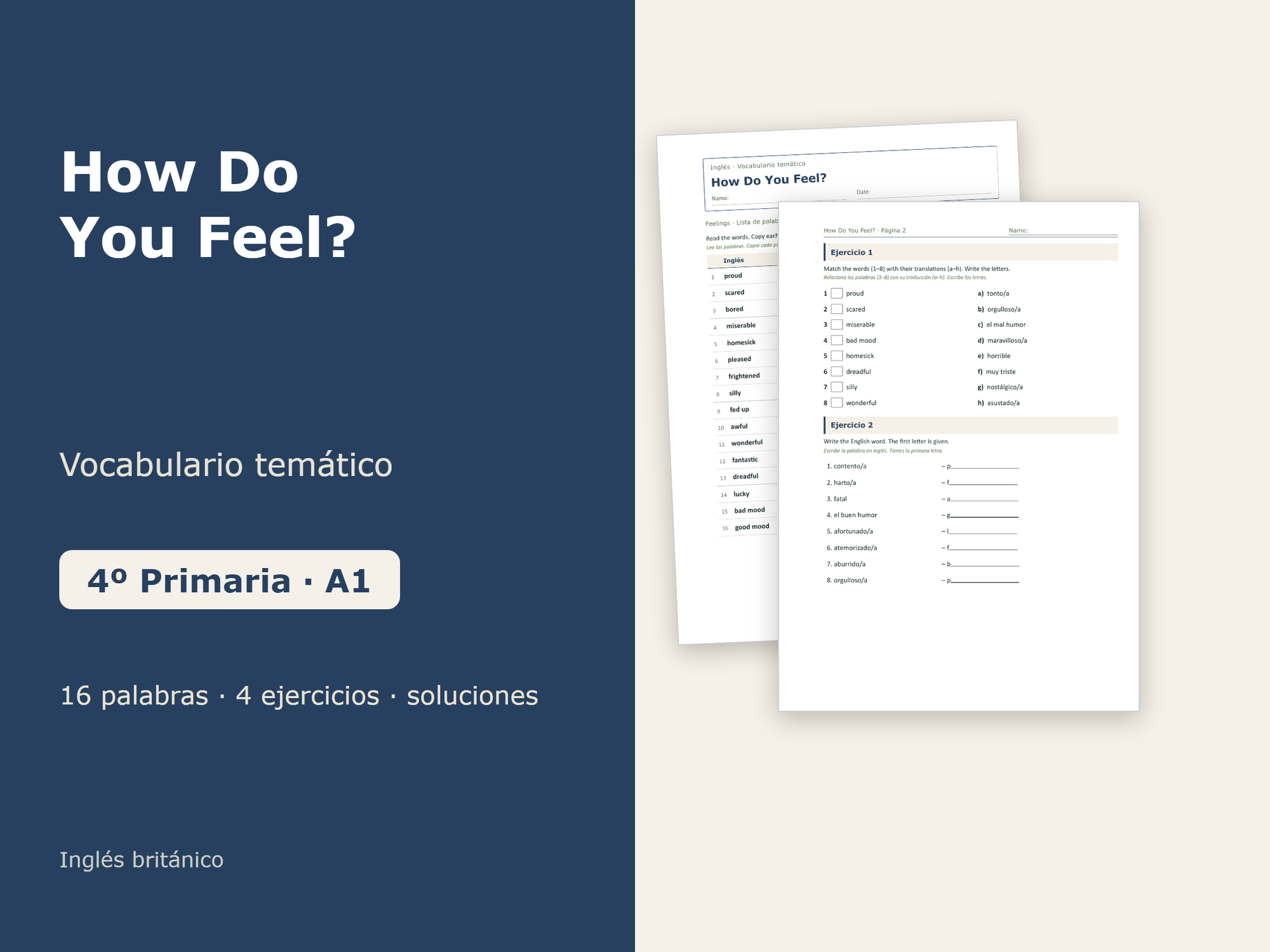Tick the answer box next to 'silly' in Ejercicio 1

coord(837,387)
